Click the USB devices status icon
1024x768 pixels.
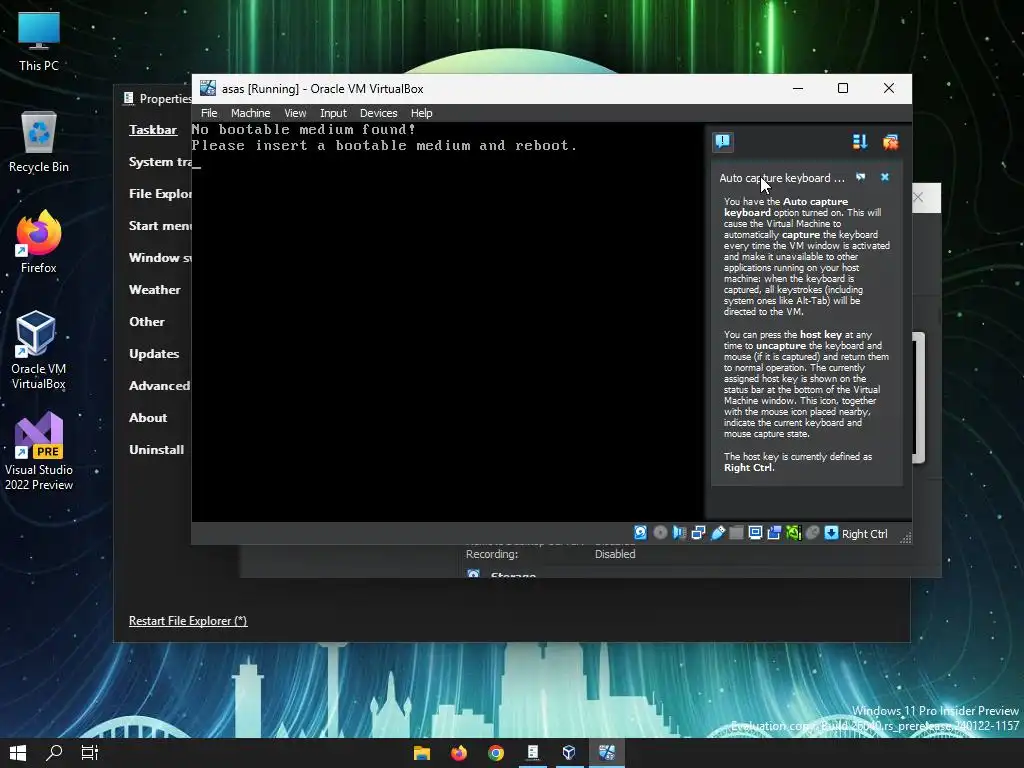717,533
